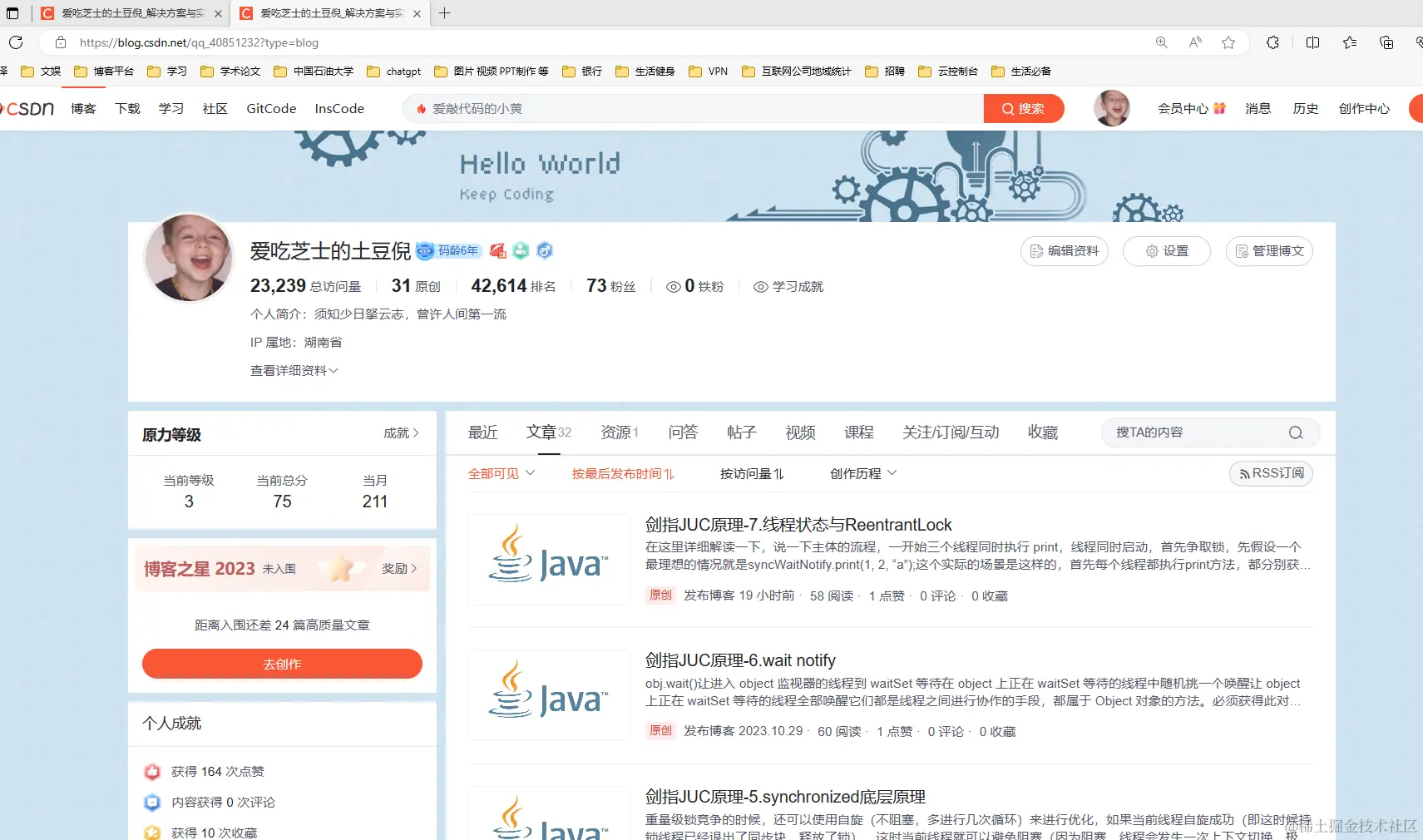Image resolution: width=1423 pixels, height=840 pixels.
Task: Open the 生活必备 bookmarks folder
Action: click(1021, 72)
